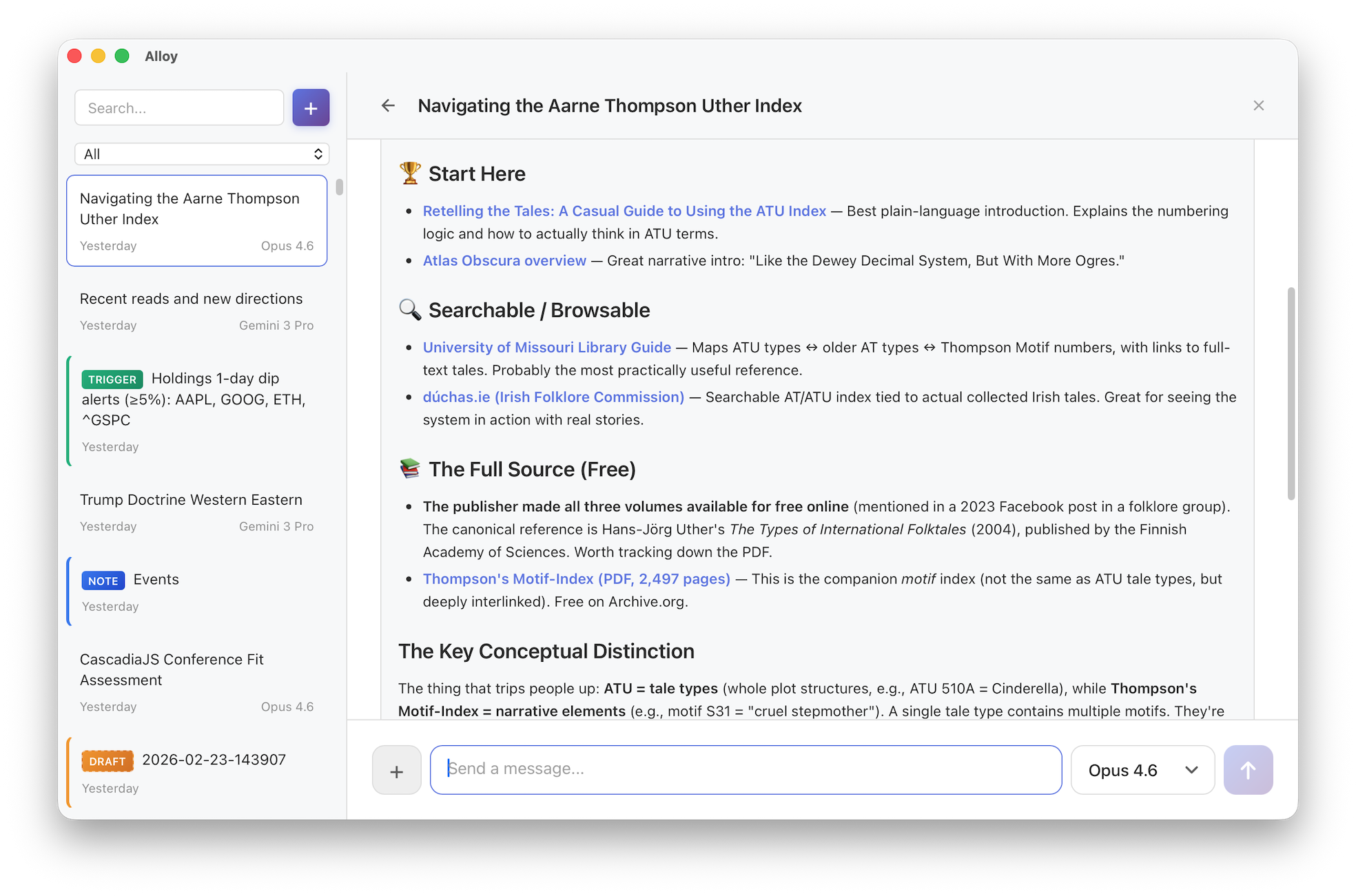The height and width of the screenshot is (896, 1356).
Task: Click the green macOS fullscreen button
Action: click(122, 56)
